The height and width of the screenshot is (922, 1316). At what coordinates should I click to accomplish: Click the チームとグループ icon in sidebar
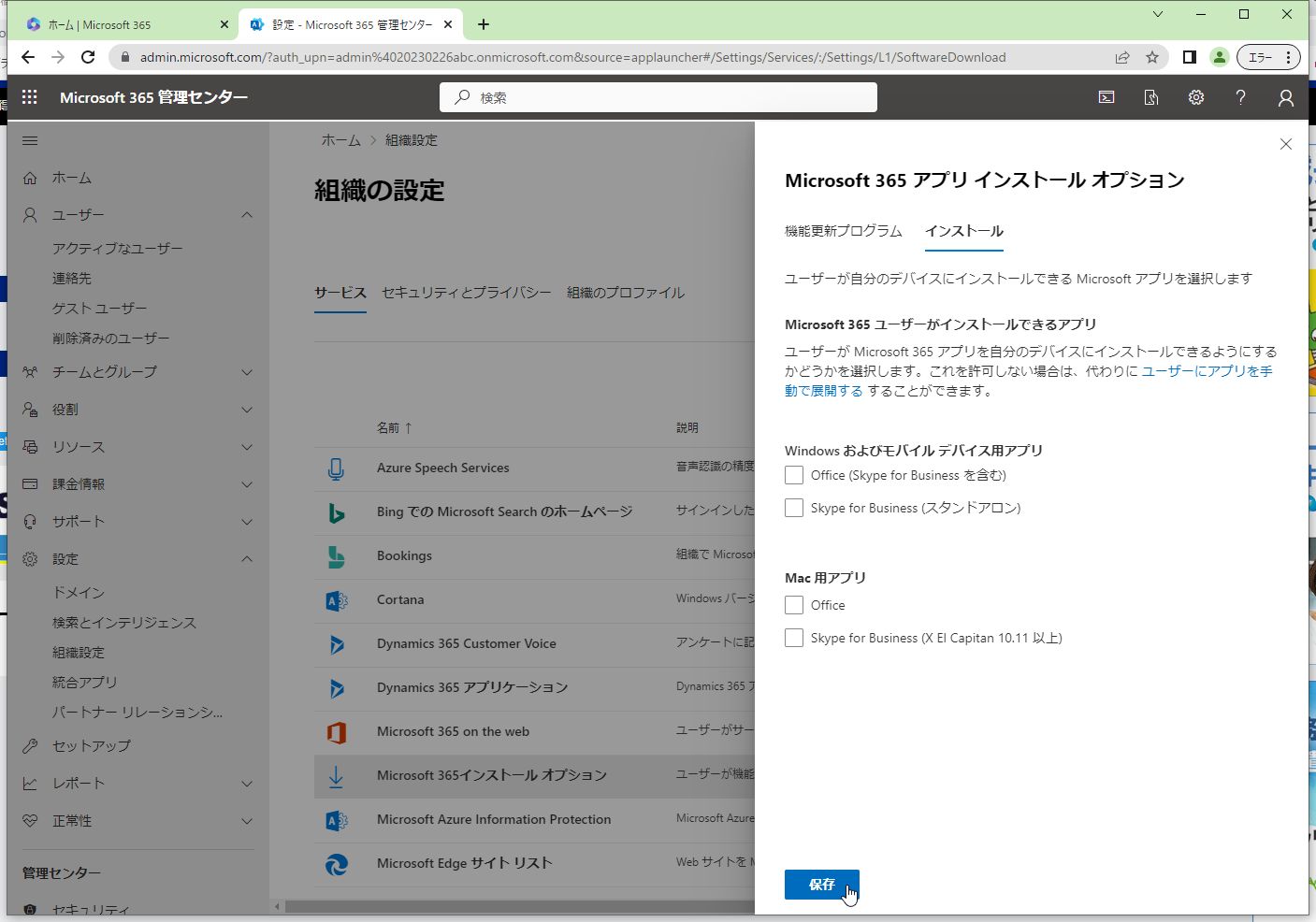tap(30, 372)
